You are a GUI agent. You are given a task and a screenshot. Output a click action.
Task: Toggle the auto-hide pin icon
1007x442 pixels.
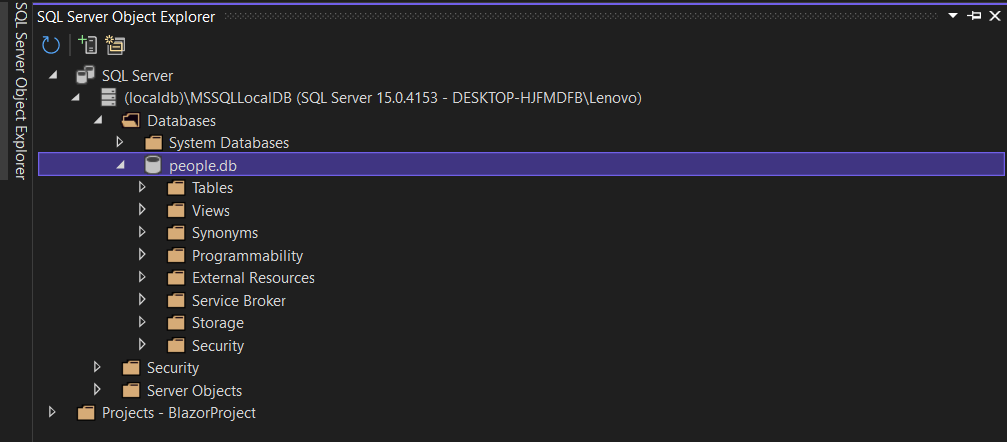click(974, 16)
